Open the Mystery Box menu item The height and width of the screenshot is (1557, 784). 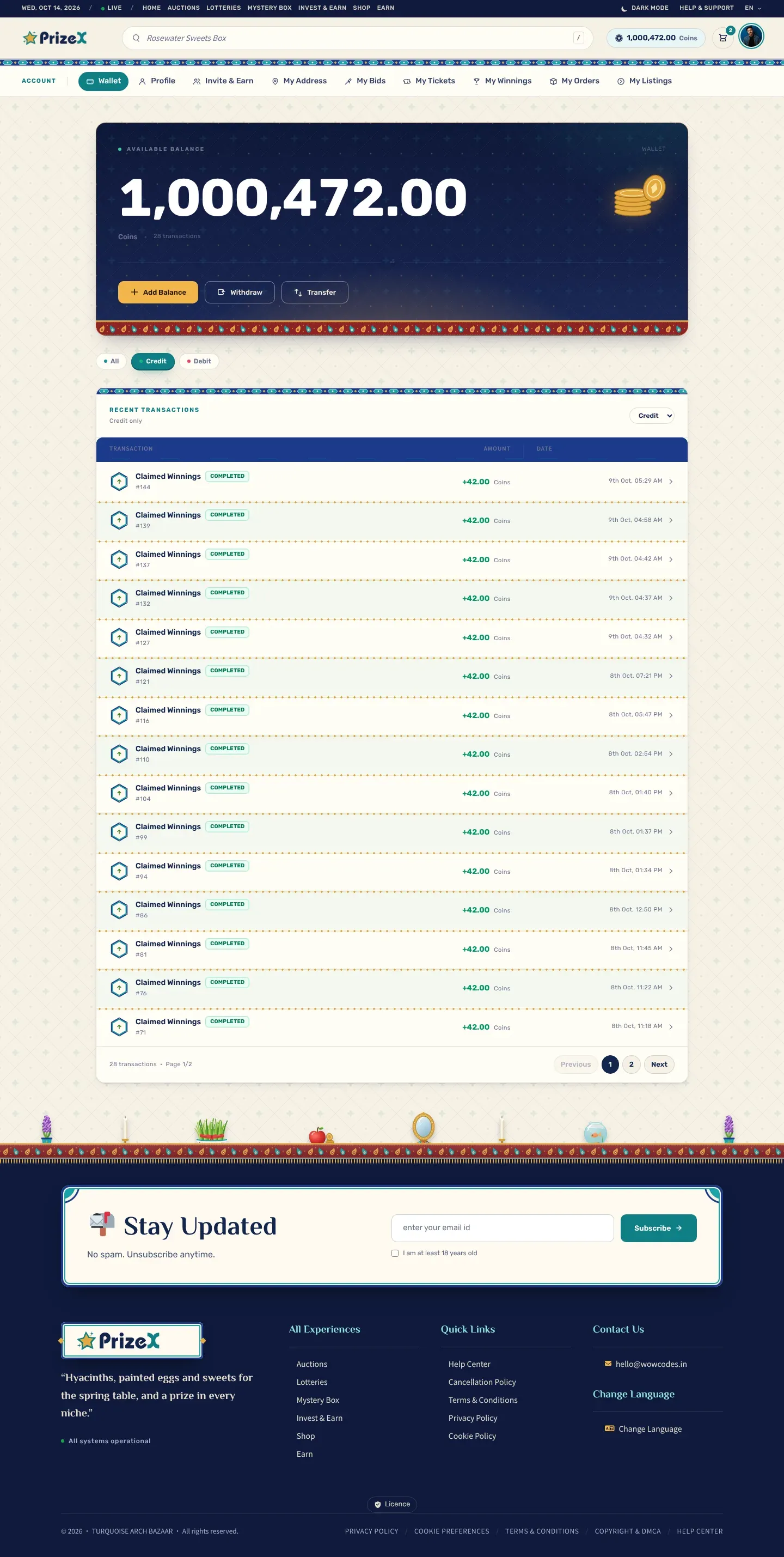[269, 8]
